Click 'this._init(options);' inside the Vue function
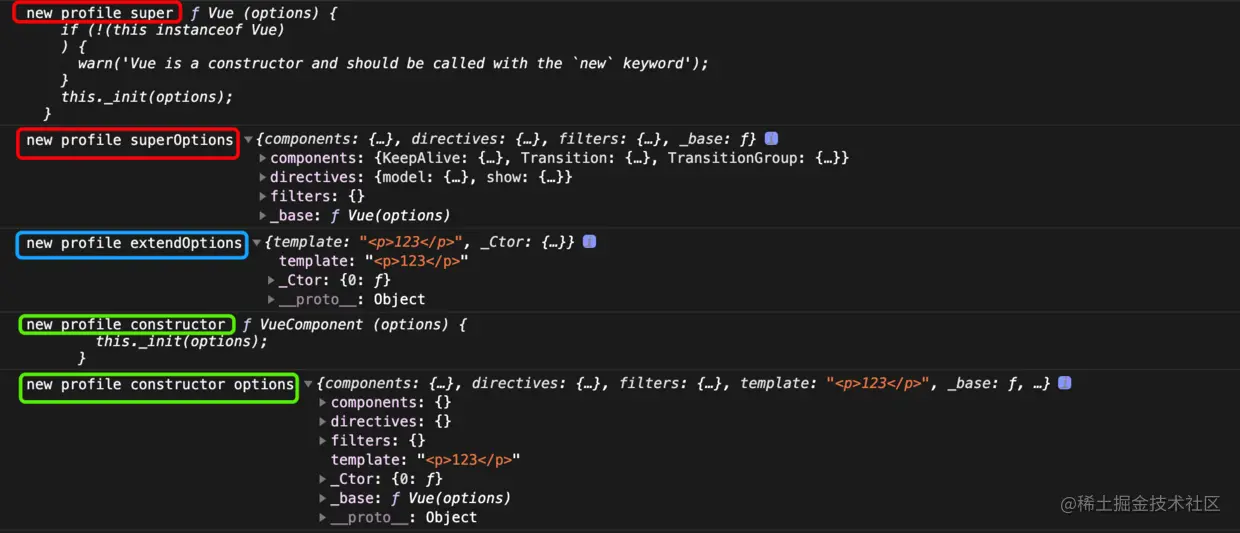This screenshot has height=533, width=1240. pos(147,97)
